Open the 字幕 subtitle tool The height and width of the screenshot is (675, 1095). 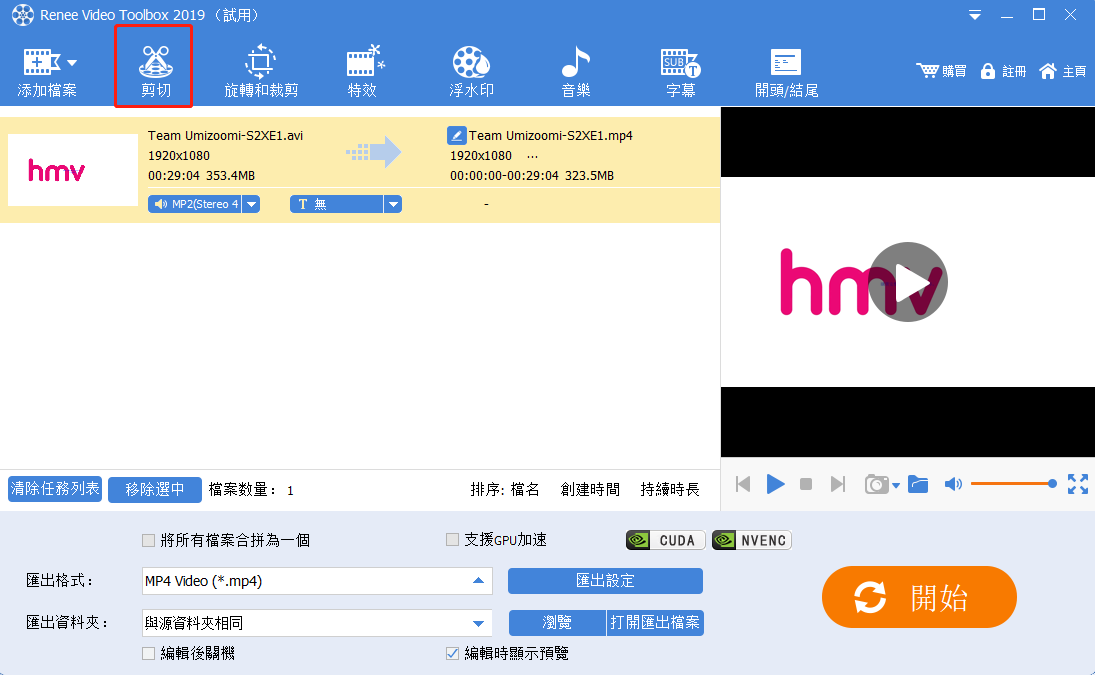(681, 71)
